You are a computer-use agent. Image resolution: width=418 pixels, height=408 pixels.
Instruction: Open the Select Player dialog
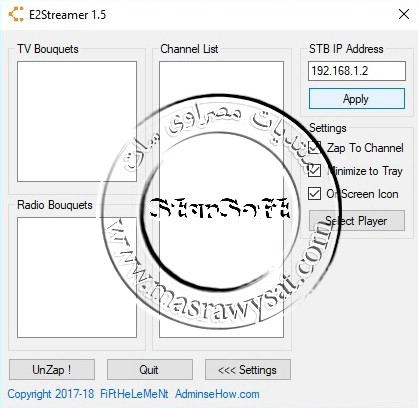[357, 220]
